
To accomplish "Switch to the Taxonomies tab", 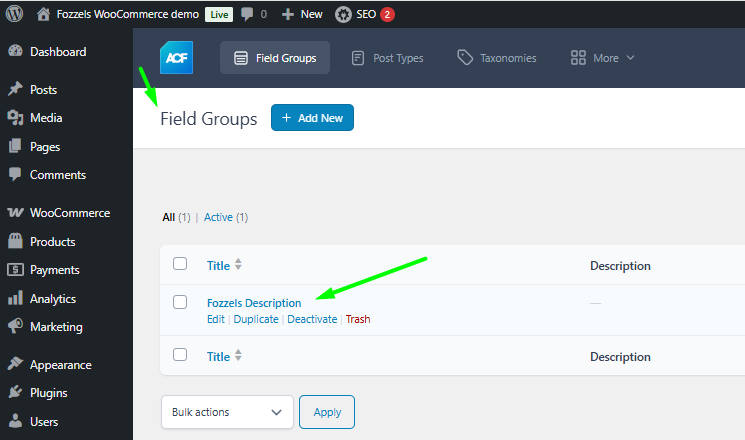I will click(497, 58).
